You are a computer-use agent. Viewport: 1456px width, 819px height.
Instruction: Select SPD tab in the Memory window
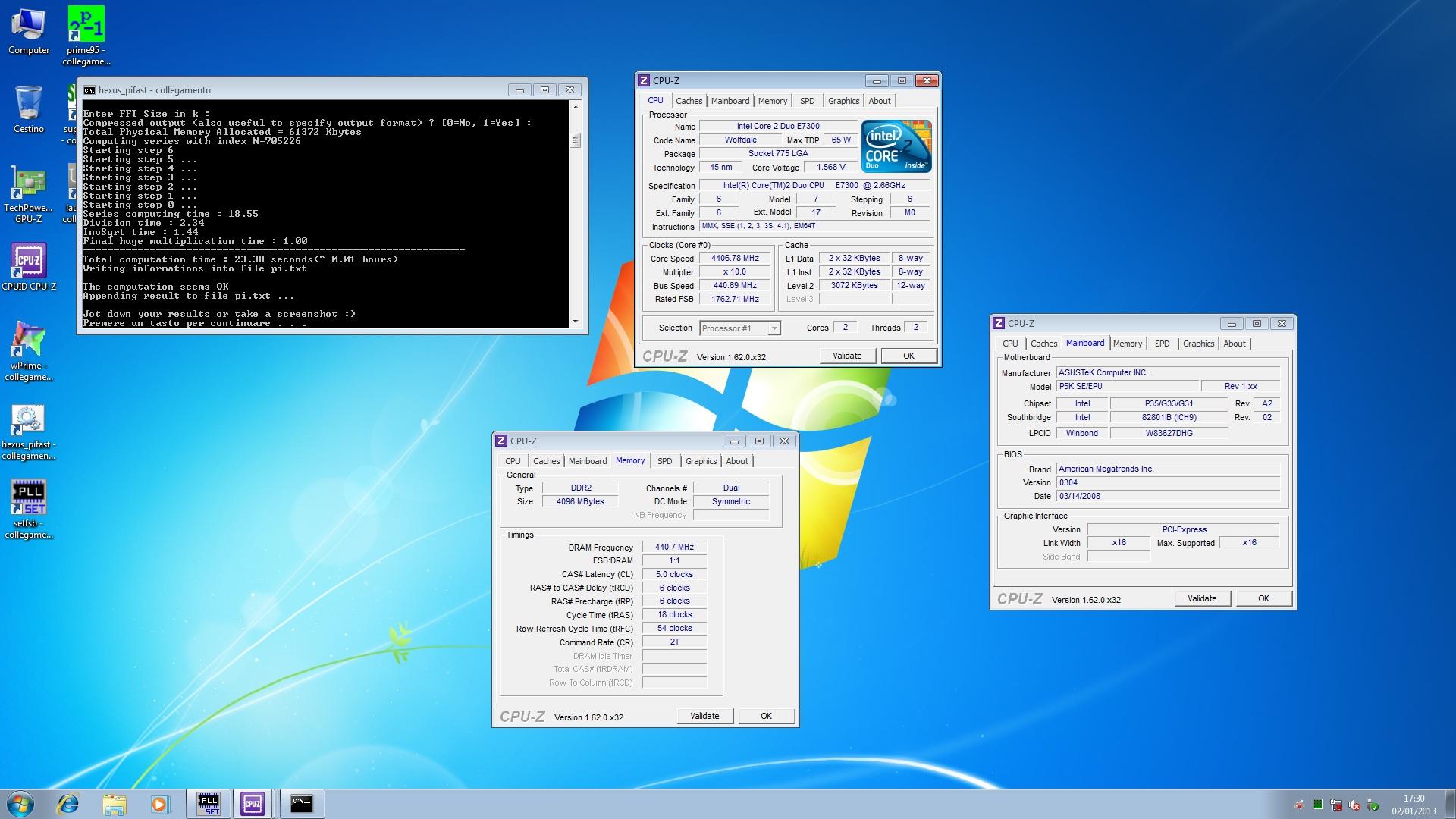point(665,461)
